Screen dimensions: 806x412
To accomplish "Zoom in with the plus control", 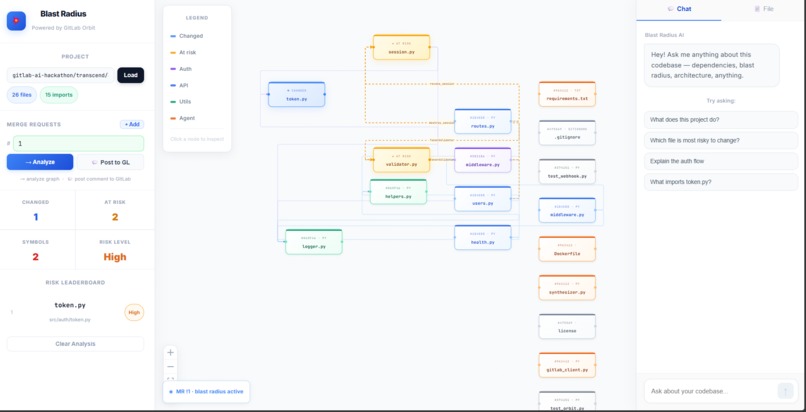I will coord(171,352).
